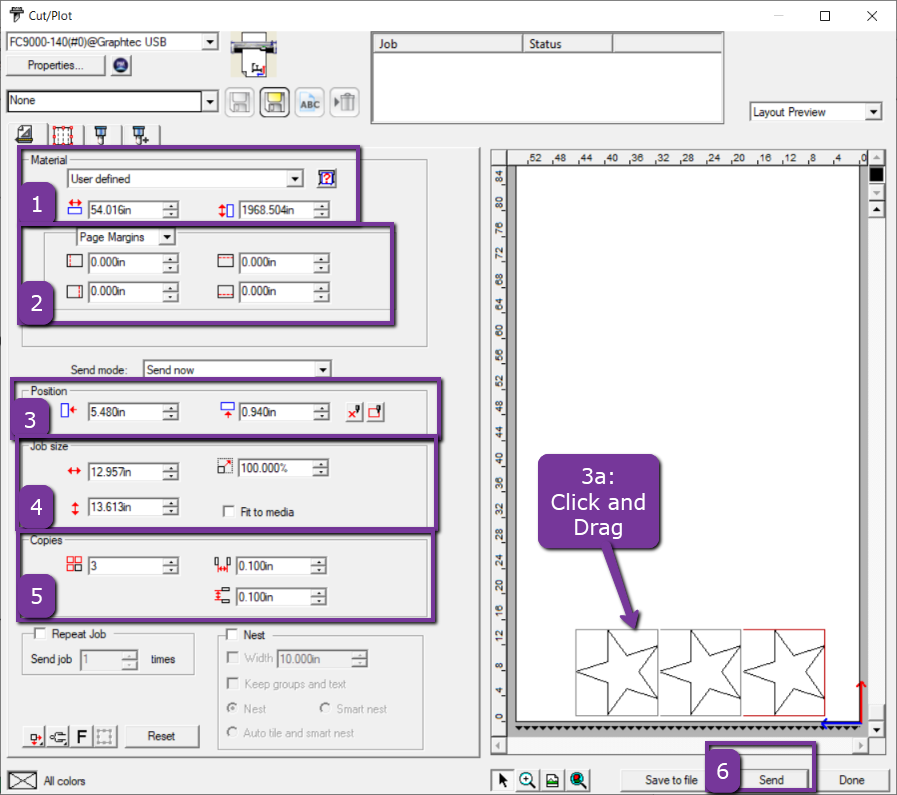Click the bottom margin icon
Screen dimensions: 897x795
[x=225, y=292]
